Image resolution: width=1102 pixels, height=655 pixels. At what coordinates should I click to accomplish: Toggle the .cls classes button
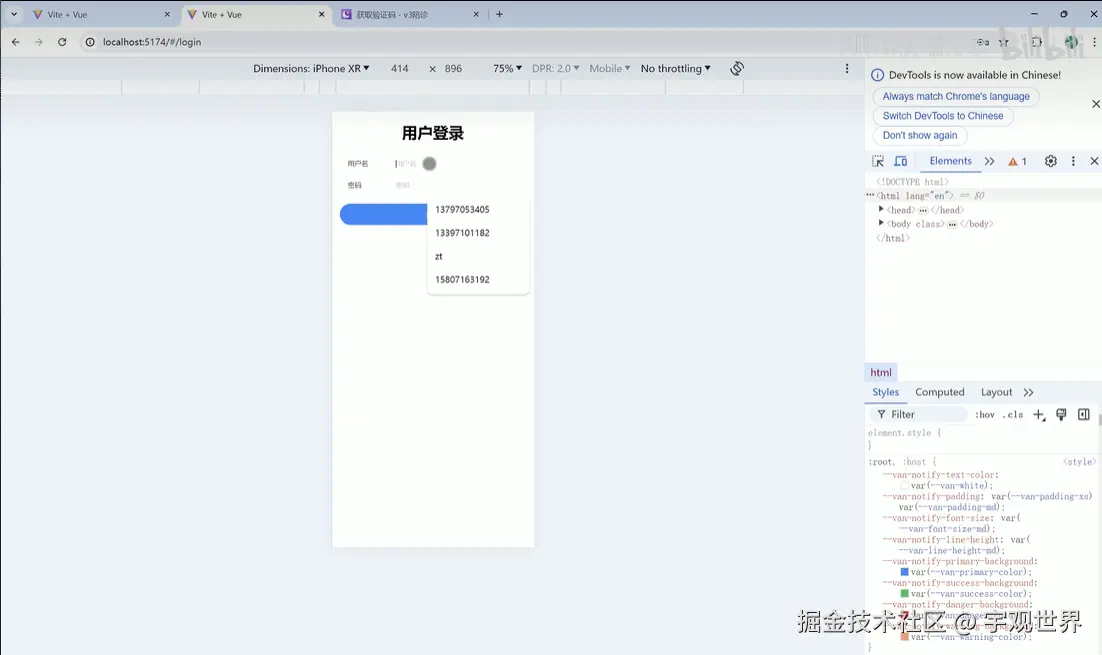point(1013,415)
